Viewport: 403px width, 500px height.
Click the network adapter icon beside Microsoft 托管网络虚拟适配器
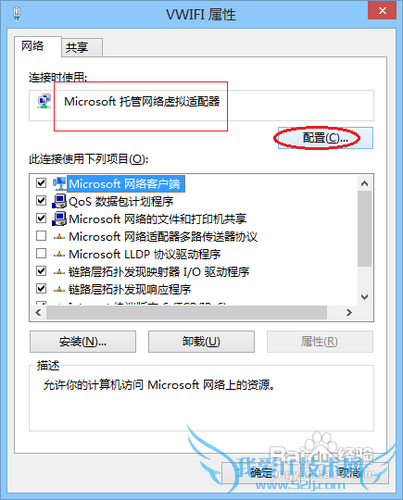pyautogui.click(x=44, y=101)
